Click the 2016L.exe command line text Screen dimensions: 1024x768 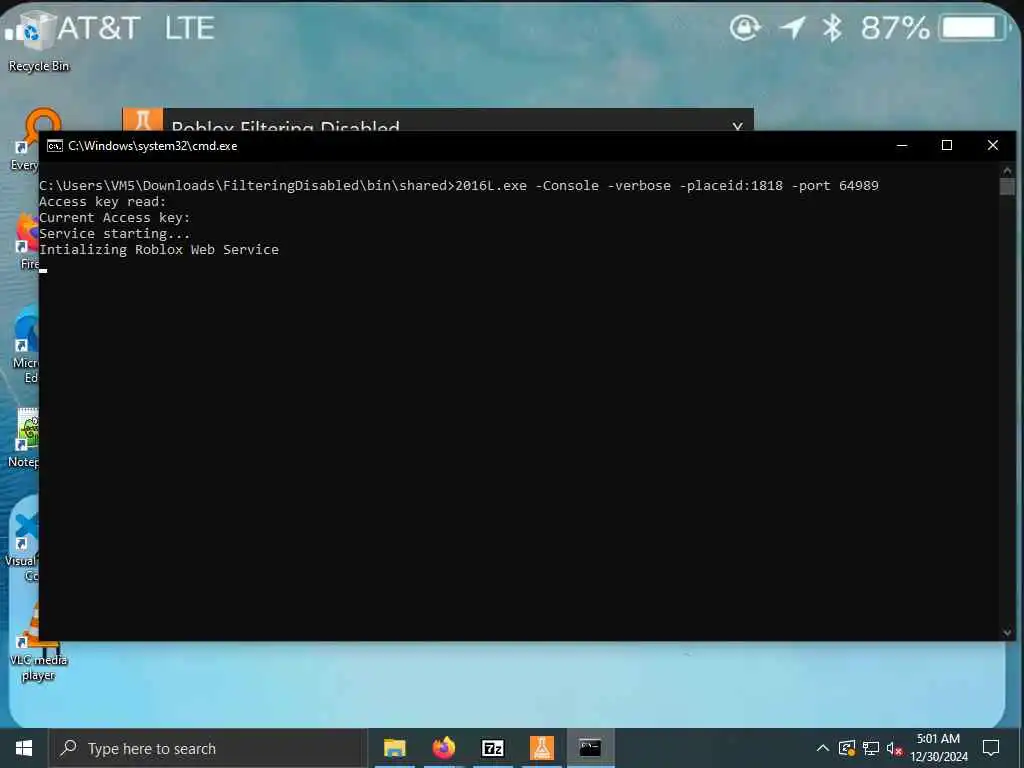pyautogui.click(x=667, y=185)
